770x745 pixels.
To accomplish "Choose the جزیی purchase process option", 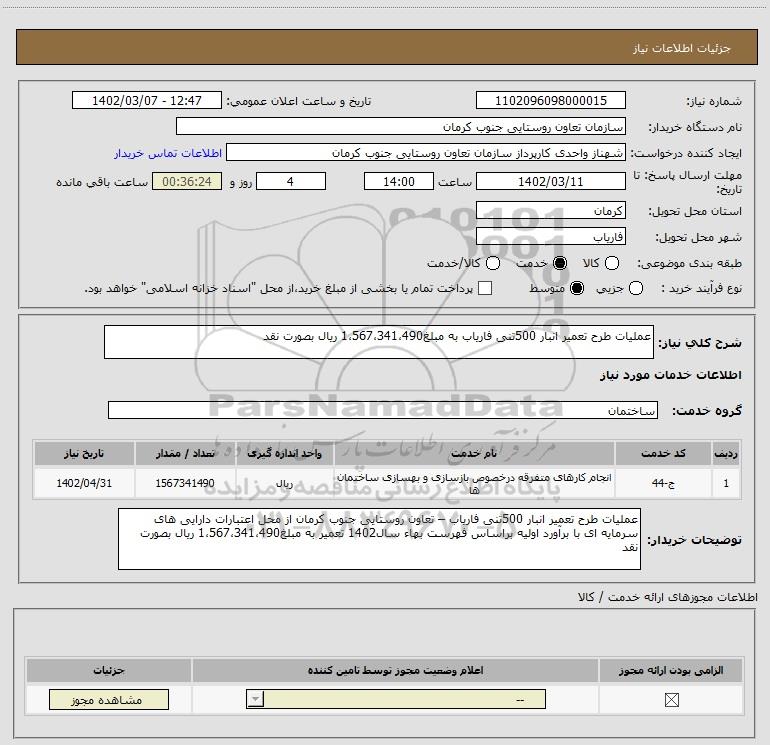I will (635, 288).
